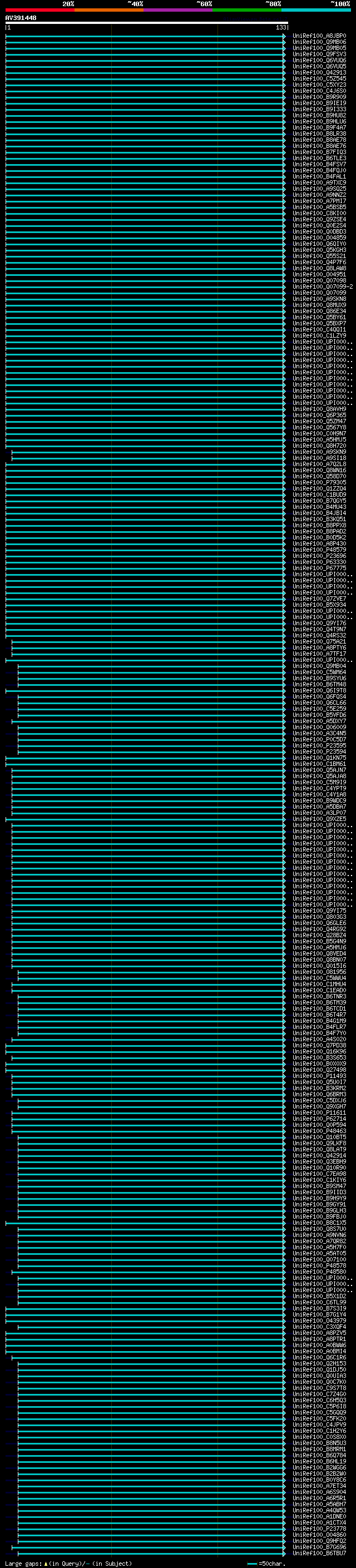Viewport: 356px width, 1568px height.
Task: Select the UniRef100_C1BM61 label
Action: (x=319, y=764)
